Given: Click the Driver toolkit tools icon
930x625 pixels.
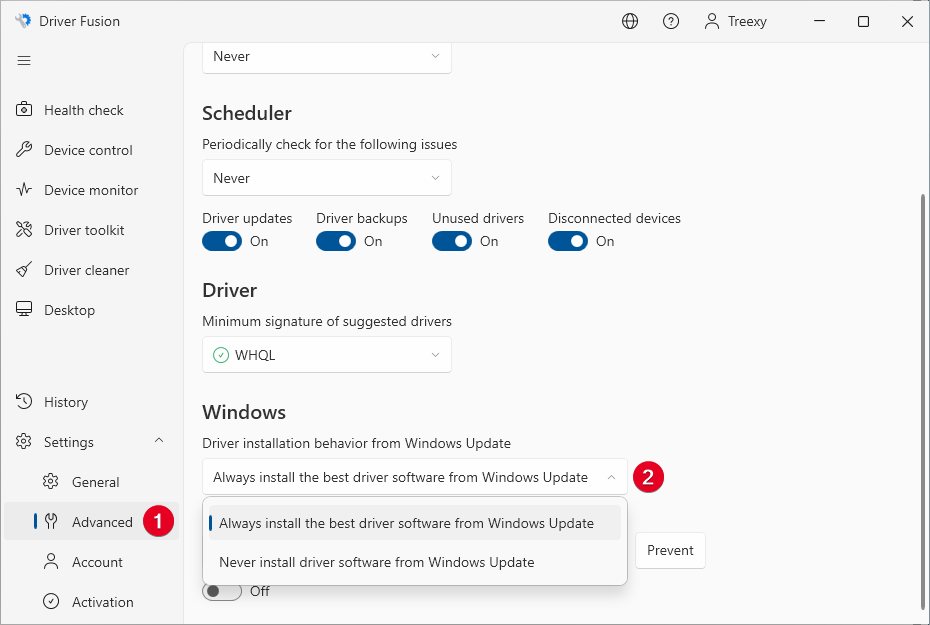Looking at the screenshot, I should click(x=24, y=229).
